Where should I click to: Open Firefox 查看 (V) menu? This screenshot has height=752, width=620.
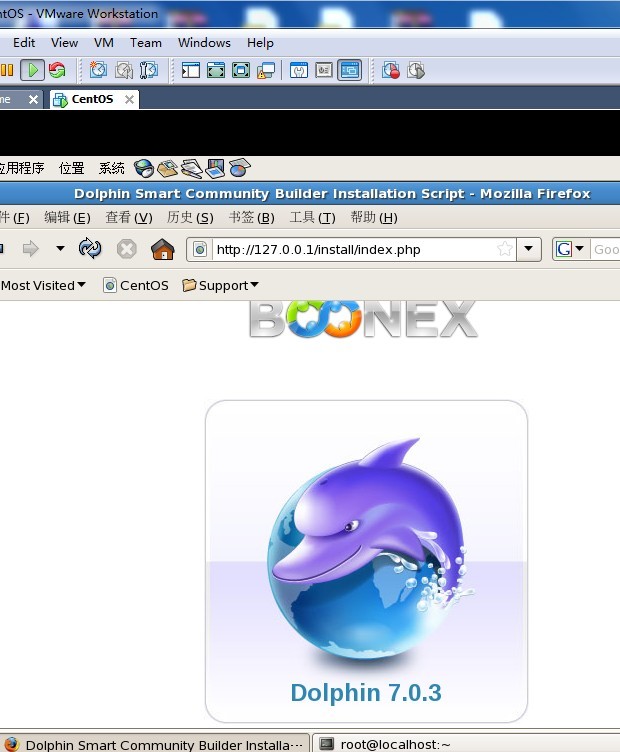pos(129,218)
